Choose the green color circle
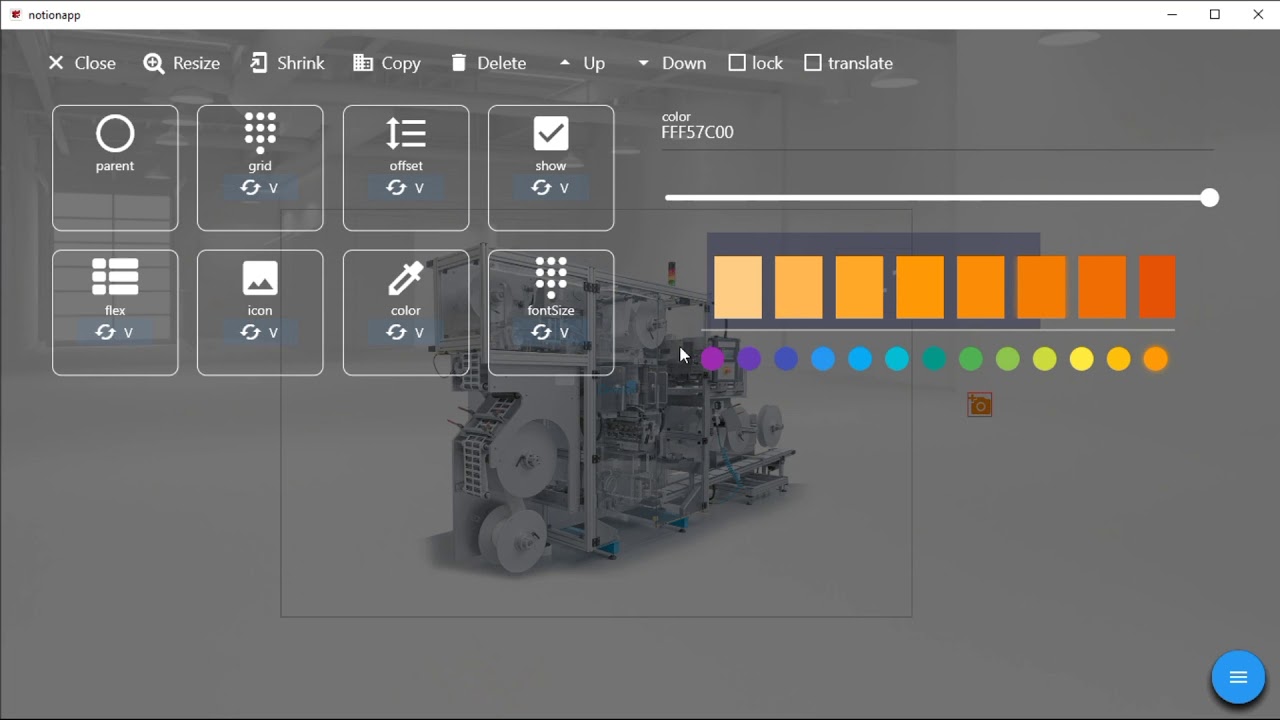This screenshot has height=720, width=1280. click(971, 359)
